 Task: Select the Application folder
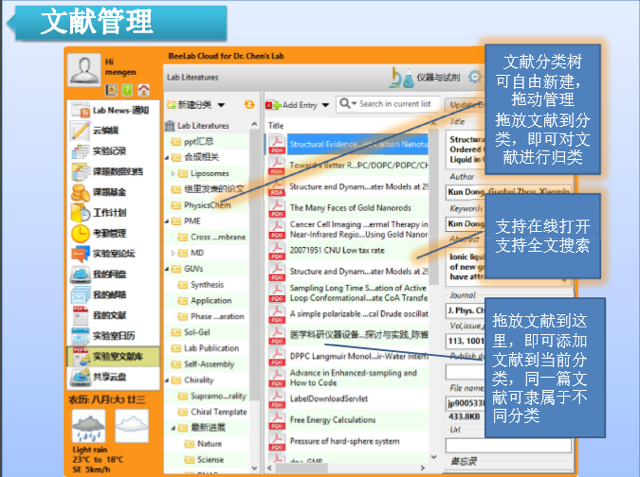[211, 301]
